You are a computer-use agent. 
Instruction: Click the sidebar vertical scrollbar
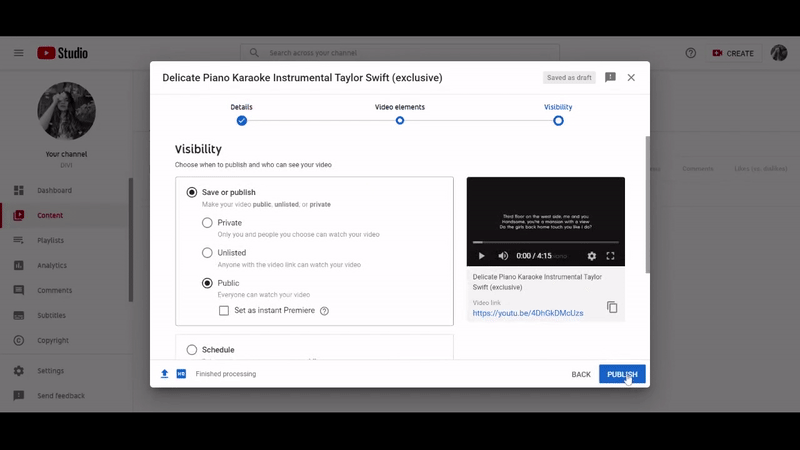click(x=131, y=240)
